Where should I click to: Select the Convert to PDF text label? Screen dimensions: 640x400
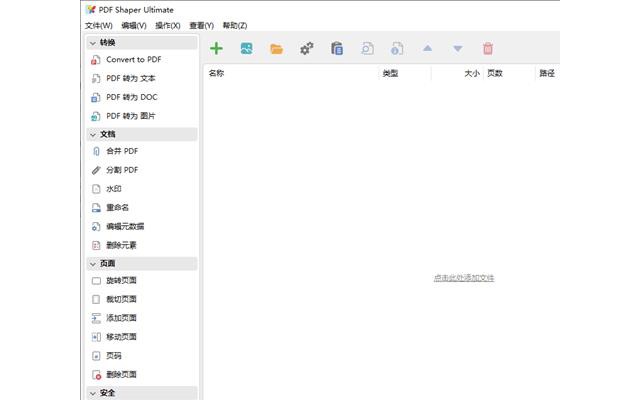pos(133,60)
